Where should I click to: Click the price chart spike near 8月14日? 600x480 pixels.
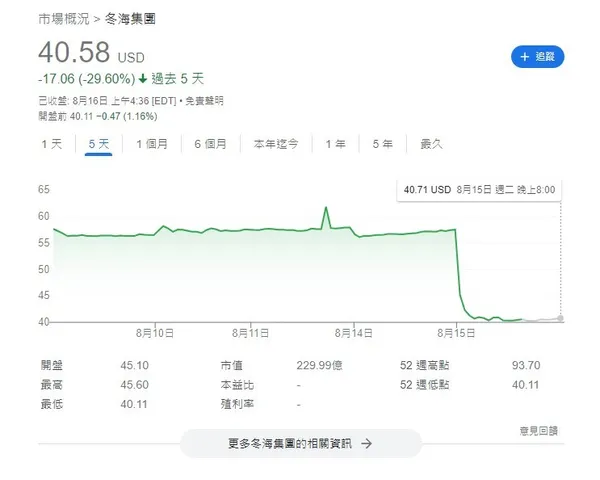point(326,208)
